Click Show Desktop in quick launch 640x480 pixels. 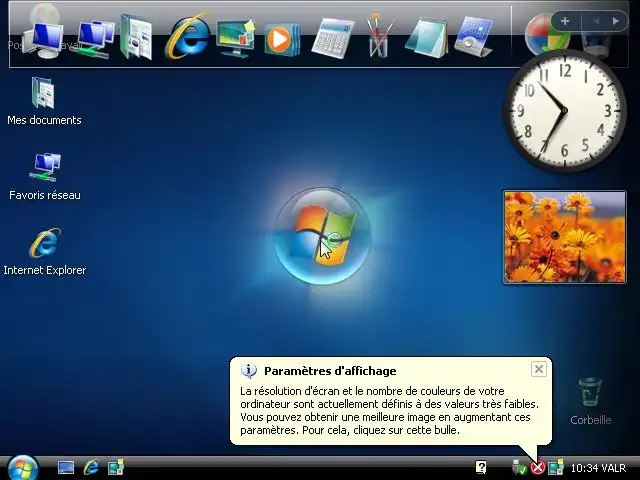tap(66, 467)
